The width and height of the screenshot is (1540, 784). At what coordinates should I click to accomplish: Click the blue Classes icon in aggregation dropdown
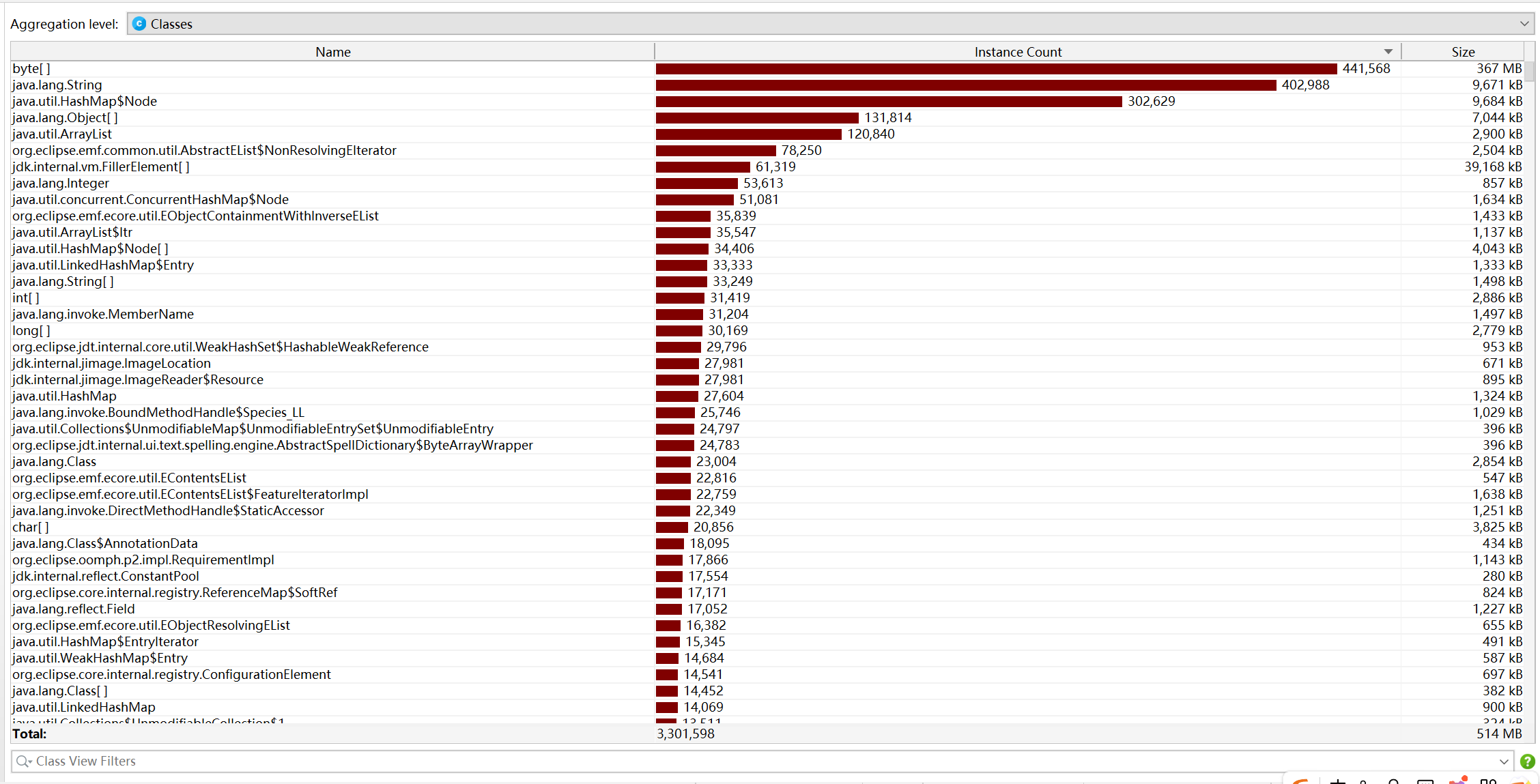(139, 24)
